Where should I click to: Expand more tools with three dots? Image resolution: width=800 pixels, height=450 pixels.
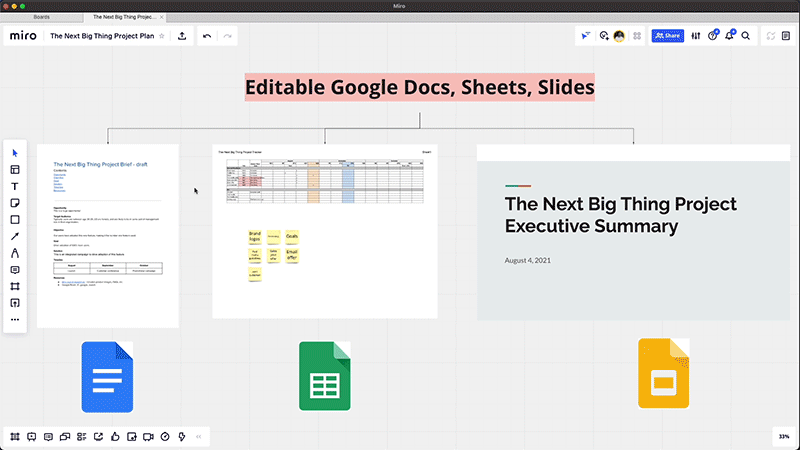point(15,320)
